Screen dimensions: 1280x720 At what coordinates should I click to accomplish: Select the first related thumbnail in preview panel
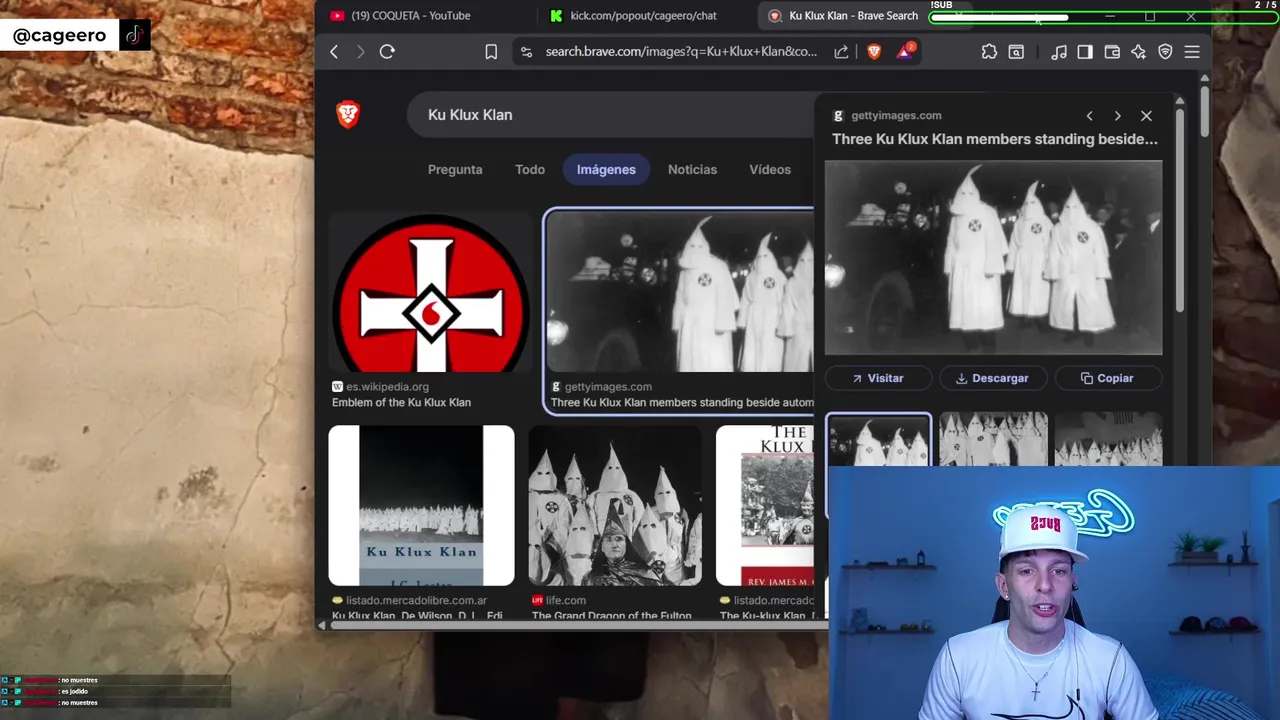coord(878,440)
